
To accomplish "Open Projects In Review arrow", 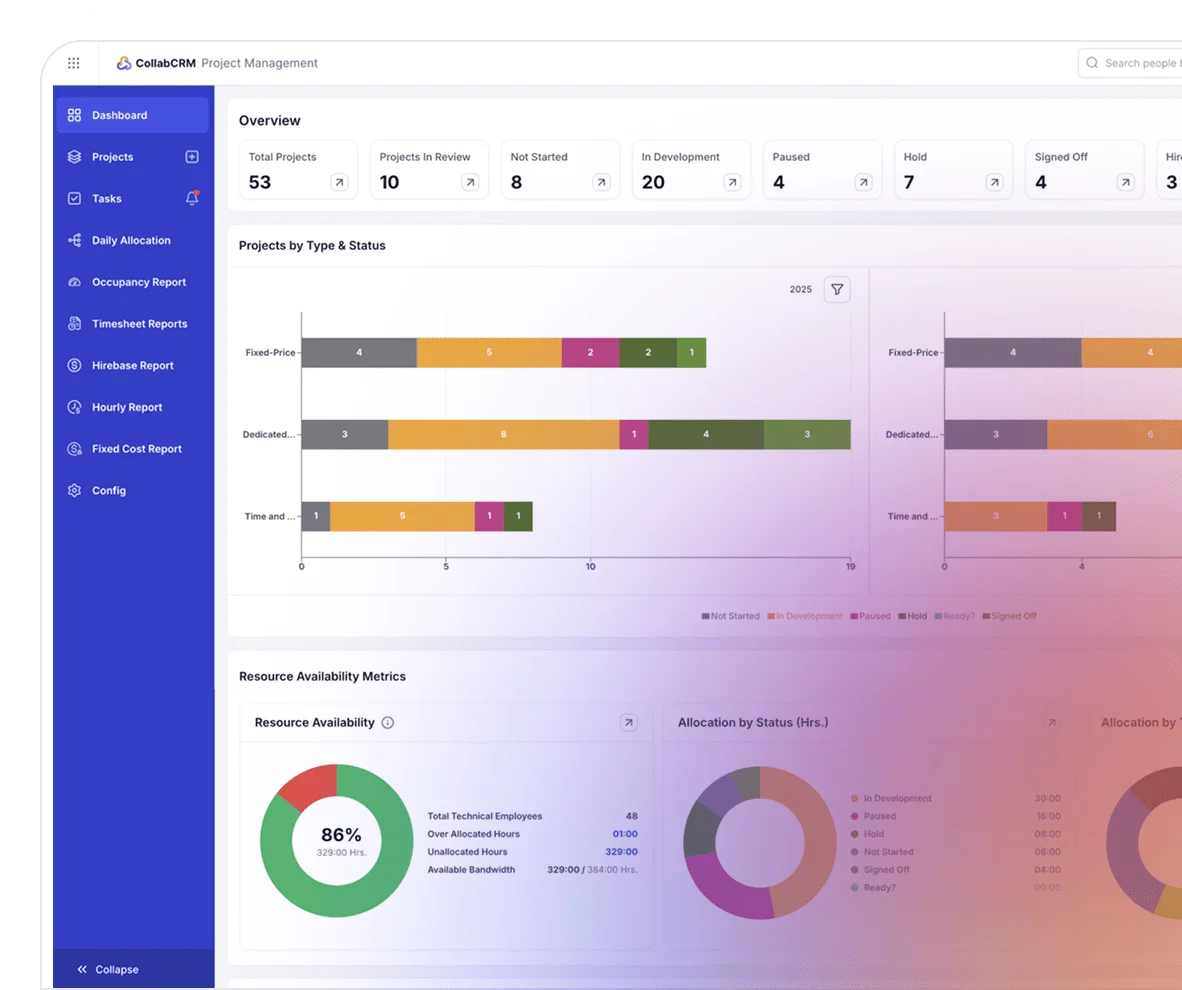I will pyautogui.click(x=470, y=183).
